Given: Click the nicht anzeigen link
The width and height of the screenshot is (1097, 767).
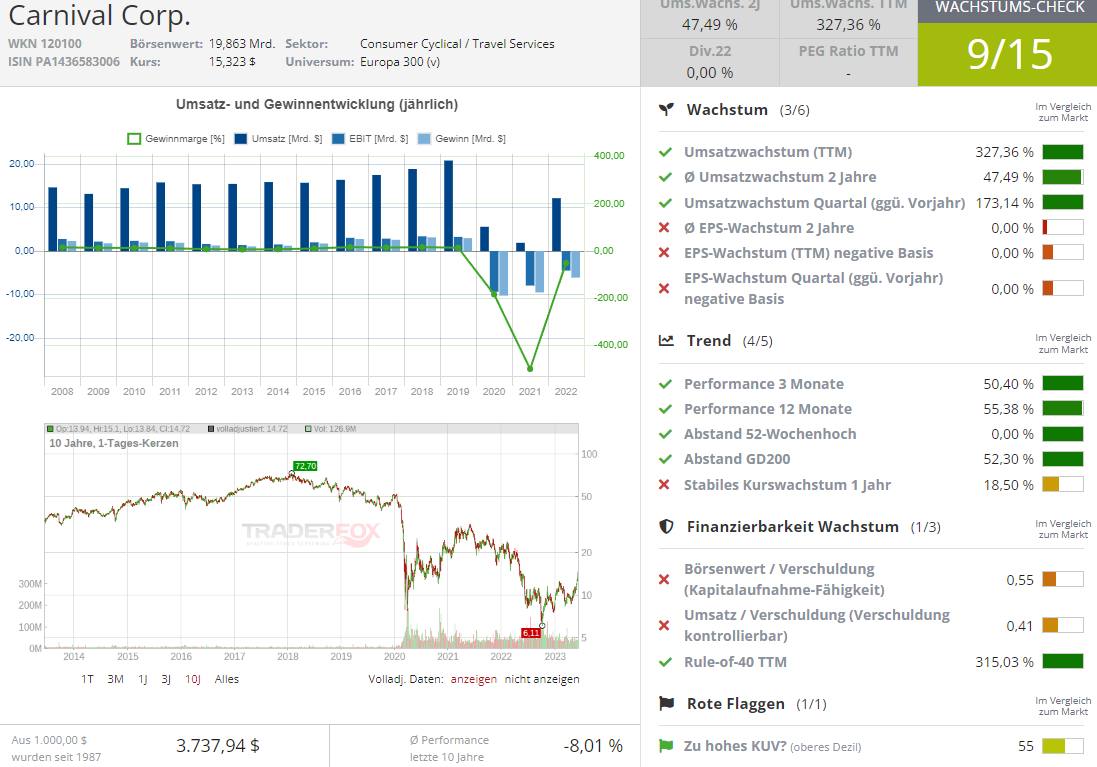Looking at the screenshot, I should coord(542,679).
